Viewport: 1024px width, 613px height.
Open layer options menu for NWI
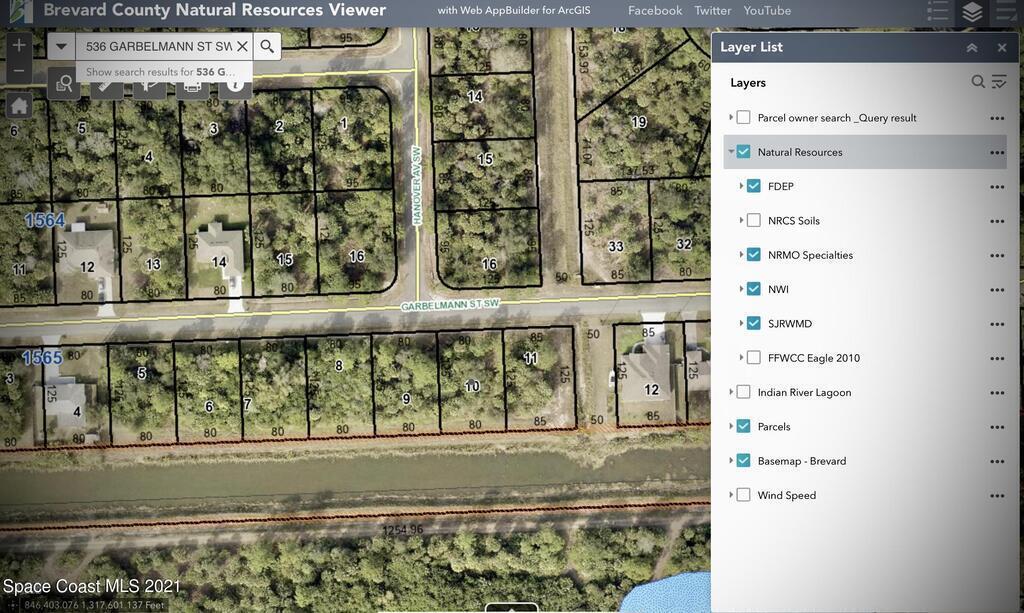point(996,290)
